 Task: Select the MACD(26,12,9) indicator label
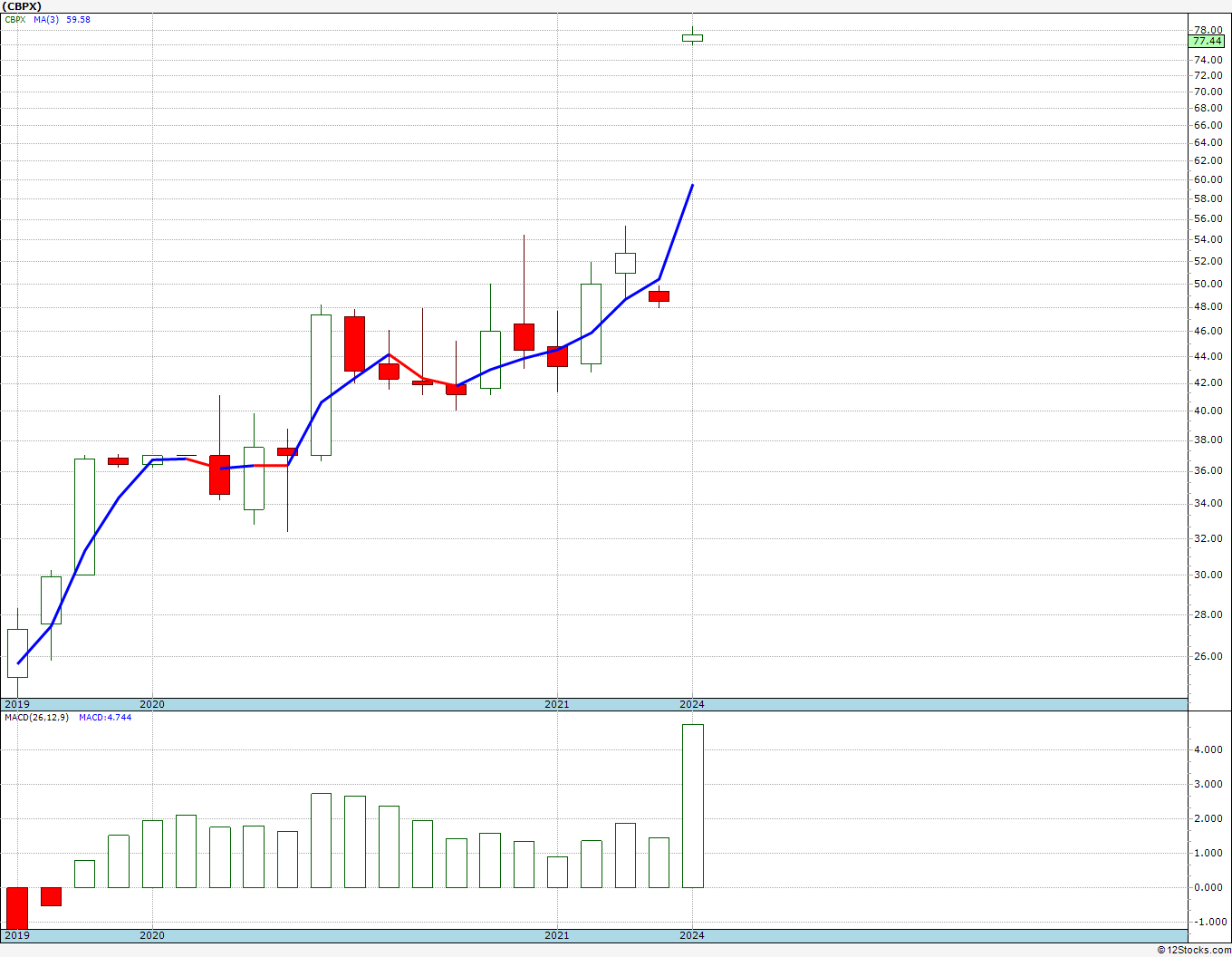[36, 718]
